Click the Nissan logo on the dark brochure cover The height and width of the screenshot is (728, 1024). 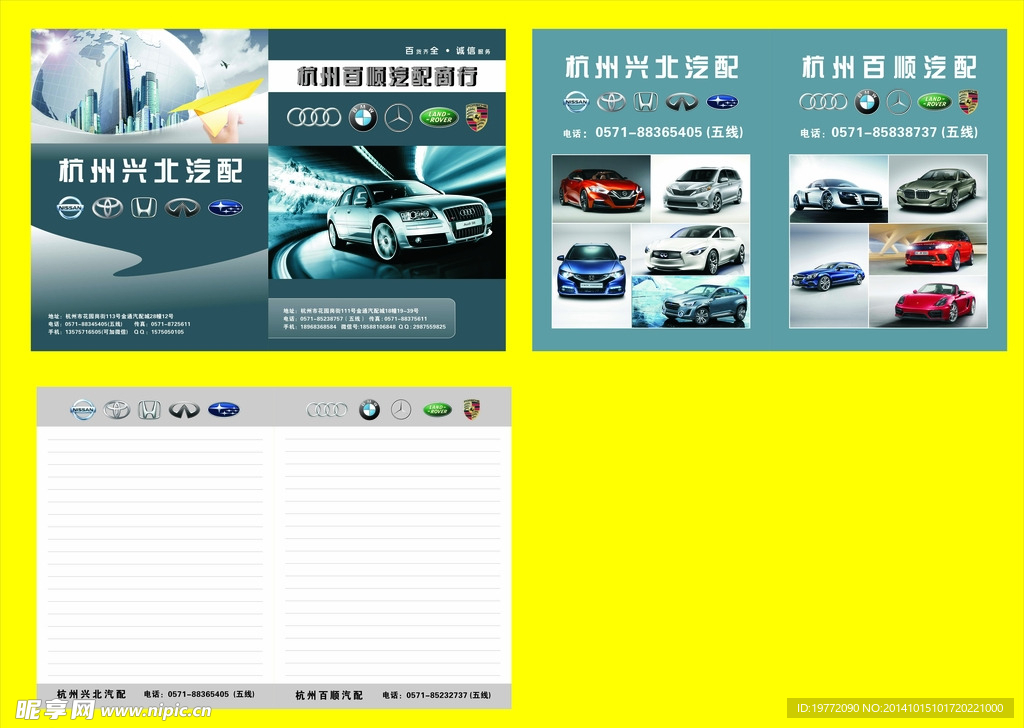tap(70, 208)
